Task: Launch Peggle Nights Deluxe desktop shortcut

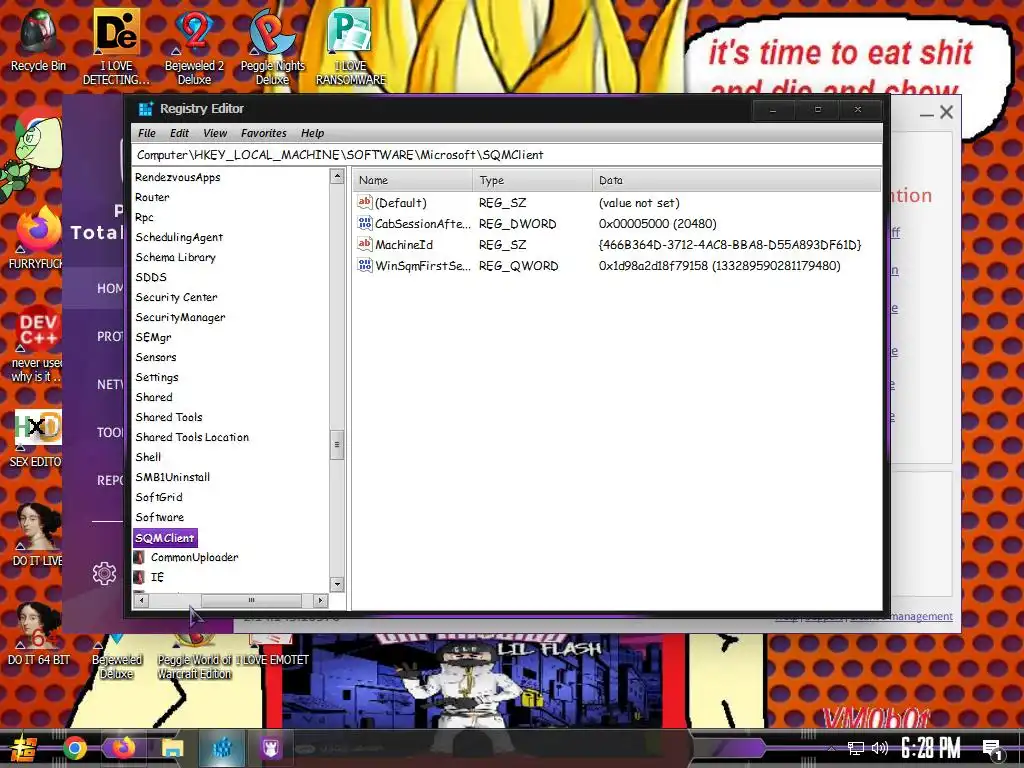Action: (x=272, y=46)
